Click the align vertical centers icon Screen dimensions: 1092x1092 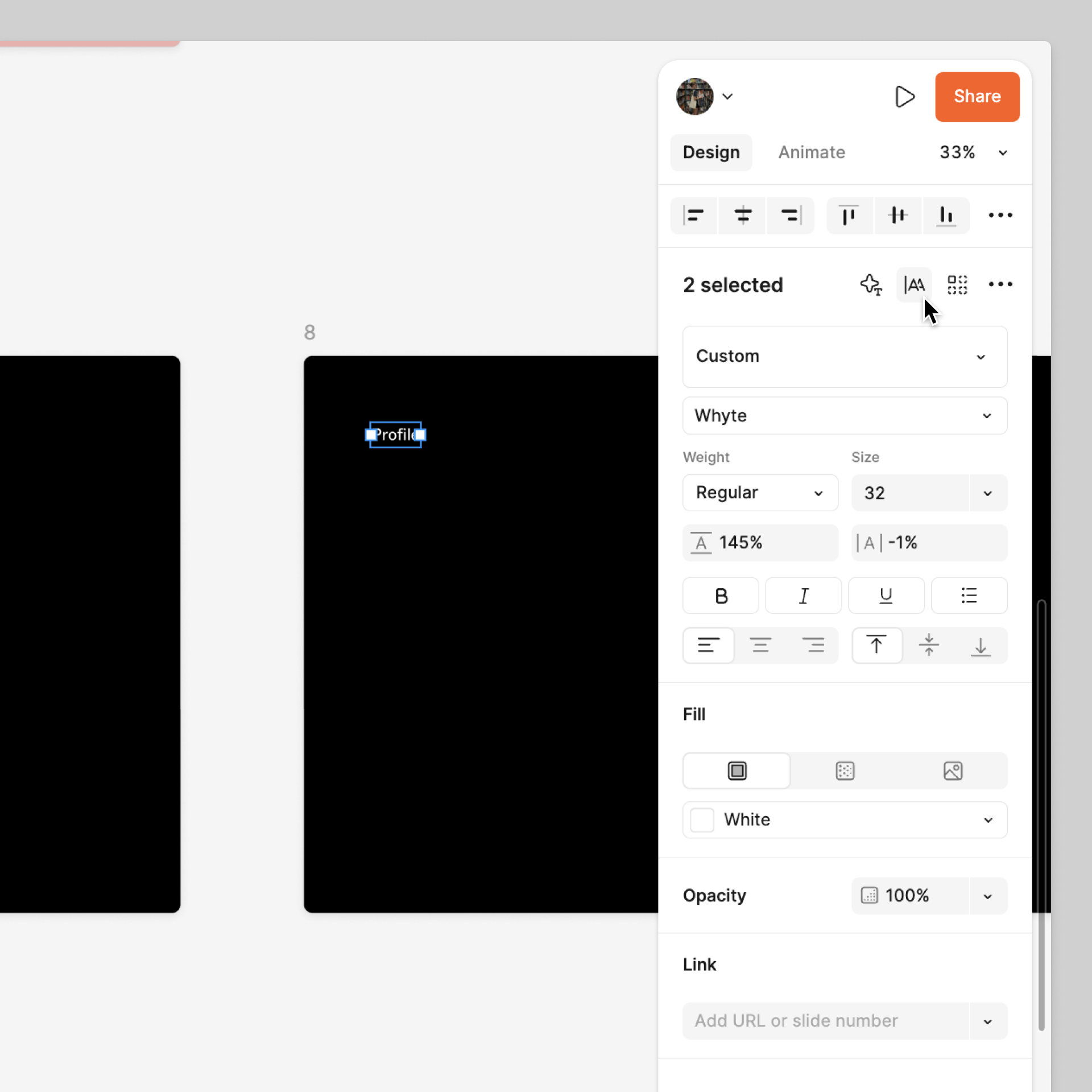point(897,216)
